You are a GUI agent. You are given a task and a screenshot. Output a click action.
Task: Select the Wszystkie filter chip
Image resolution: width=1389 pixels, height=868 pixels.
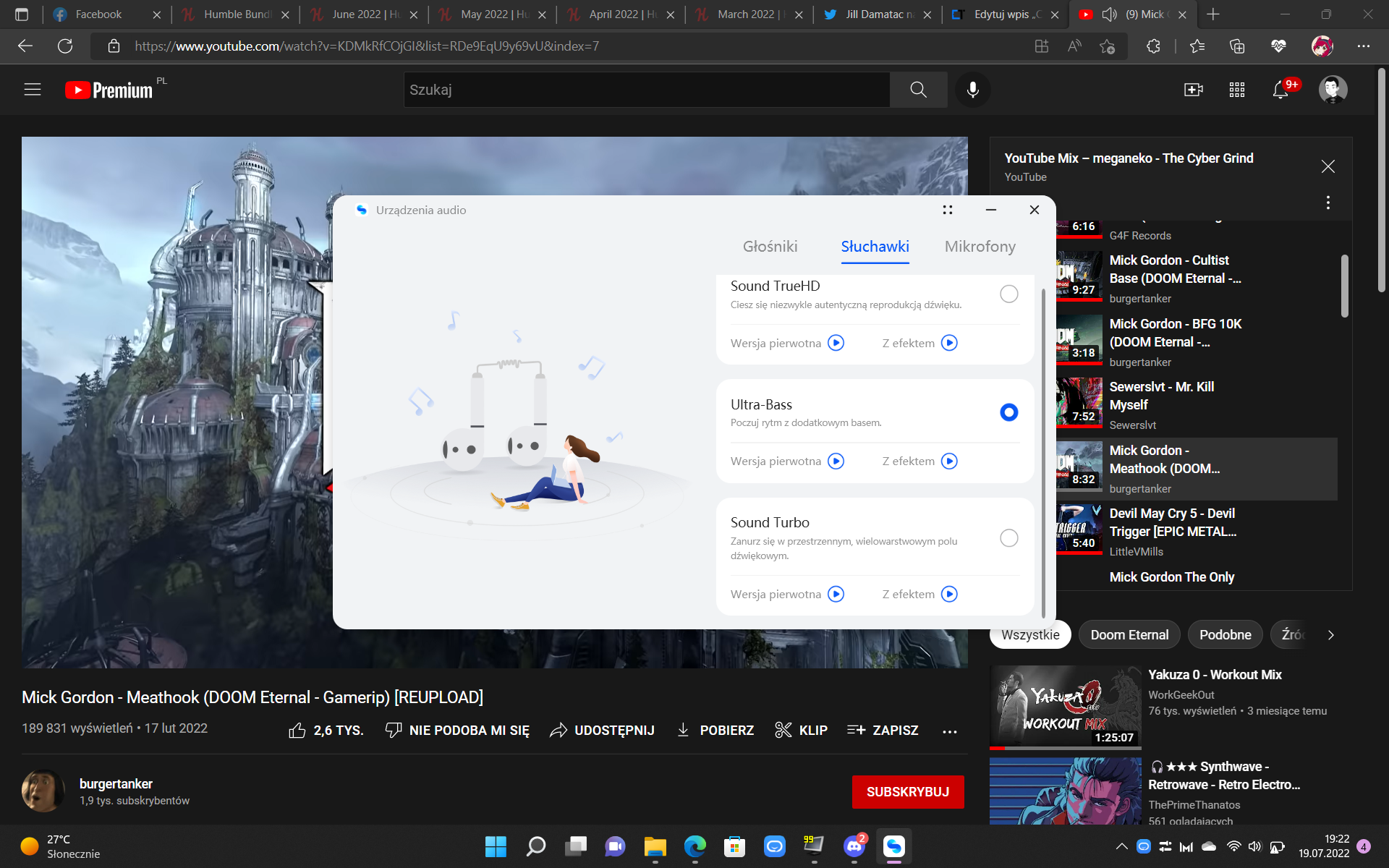[1030, 635]
